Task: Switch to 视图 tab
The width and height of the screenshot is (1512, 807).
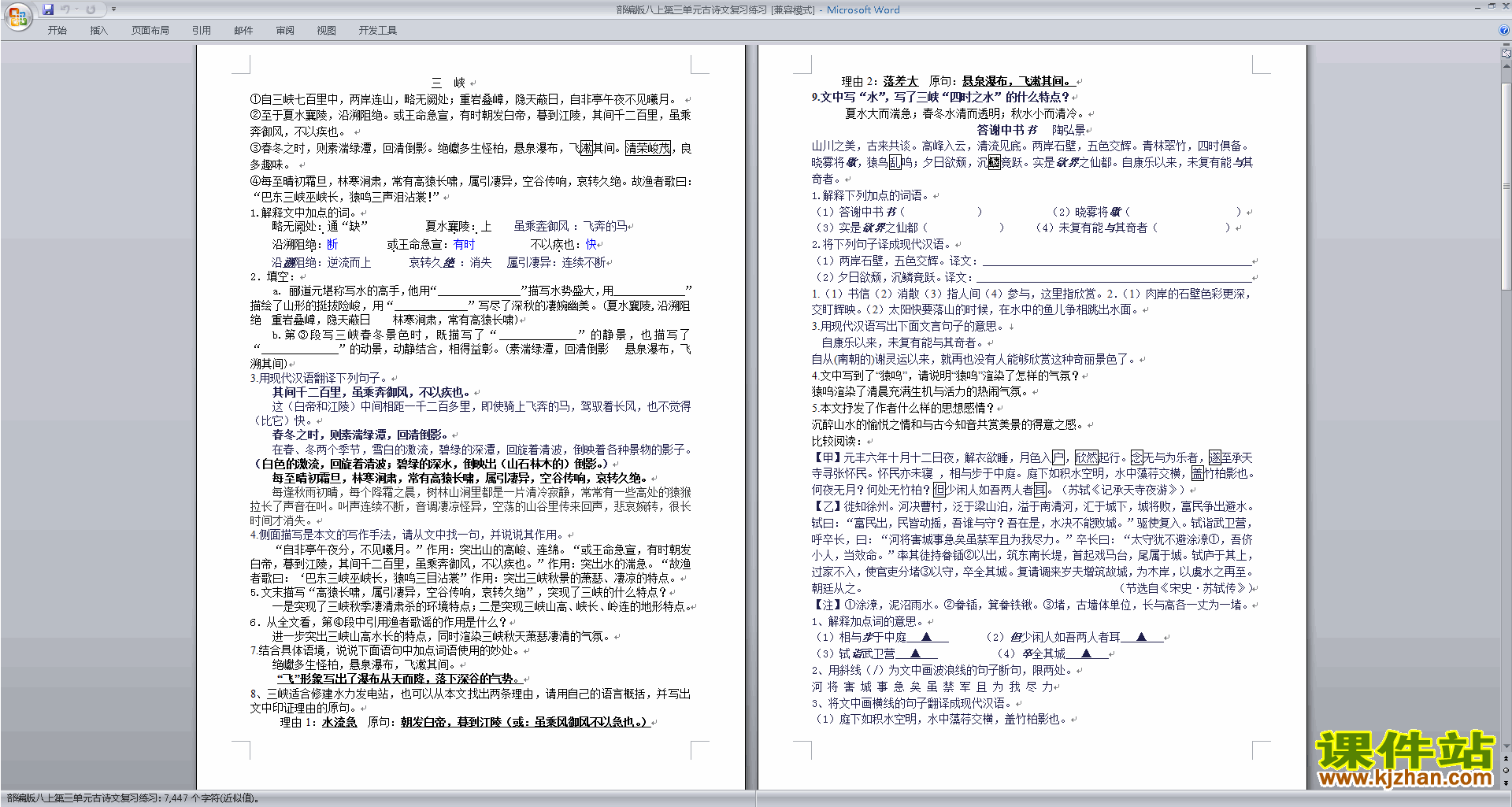Action: click(327, 30)
